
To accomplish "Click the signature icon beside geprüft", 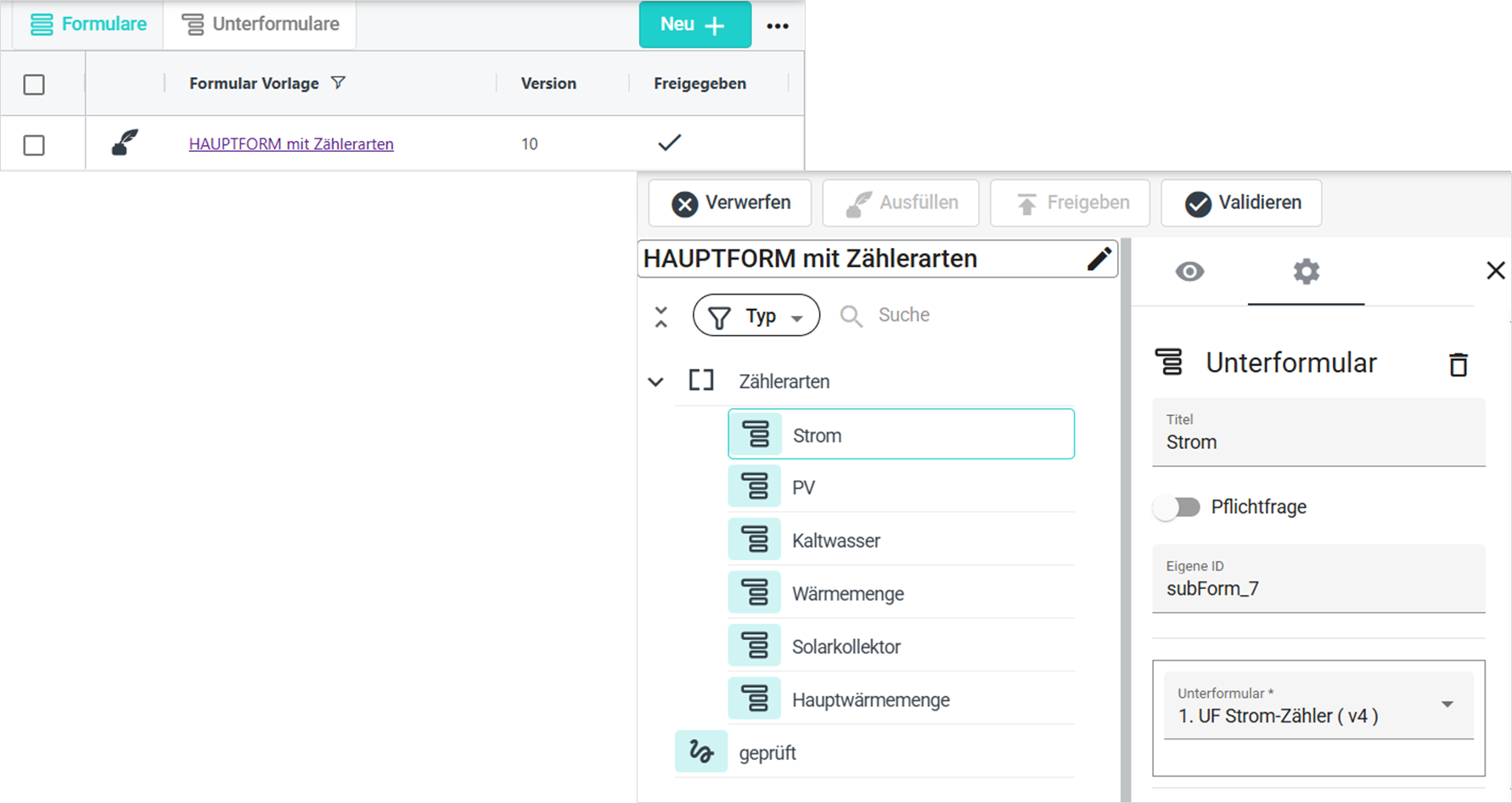I will pyautogui.click(x=701, y=751).
